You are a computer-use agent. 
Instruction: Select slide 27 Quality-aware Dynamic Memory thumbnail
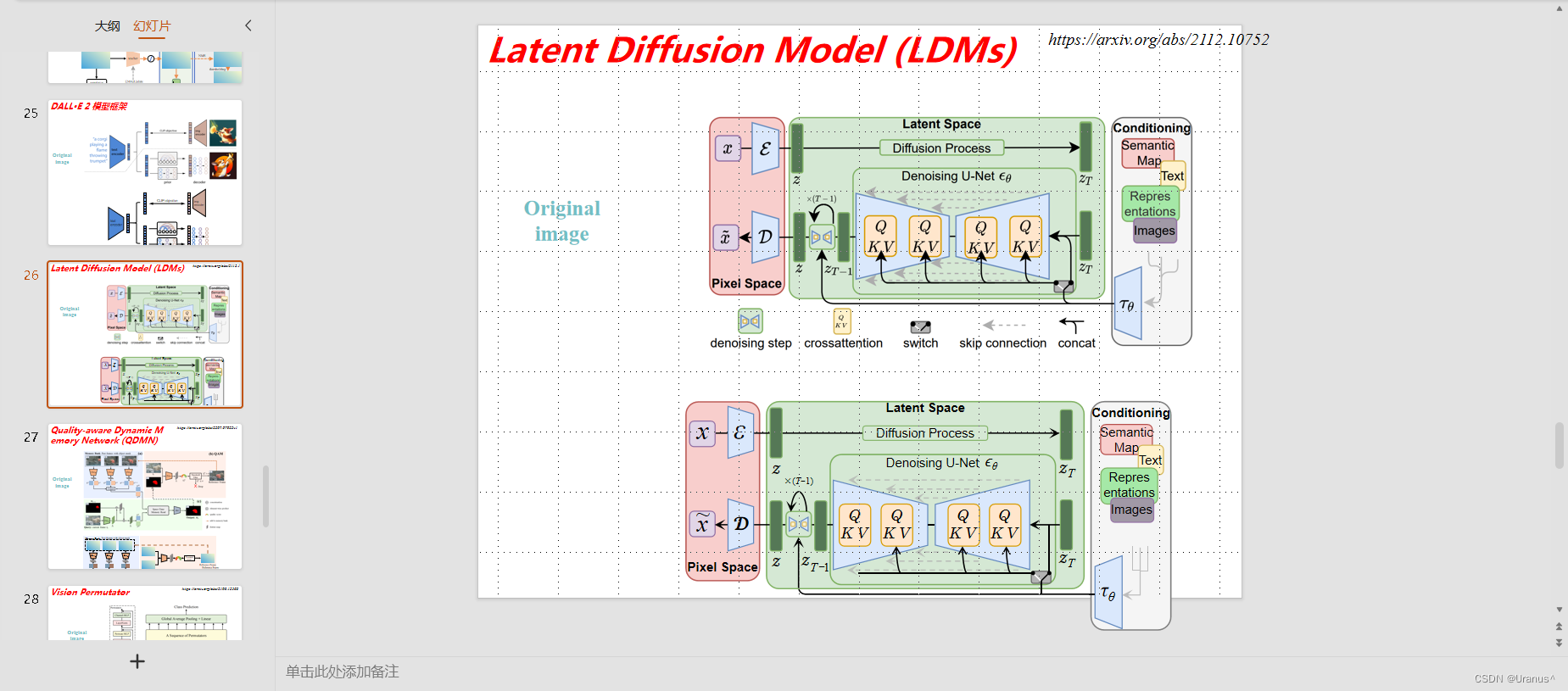(145, 497)
